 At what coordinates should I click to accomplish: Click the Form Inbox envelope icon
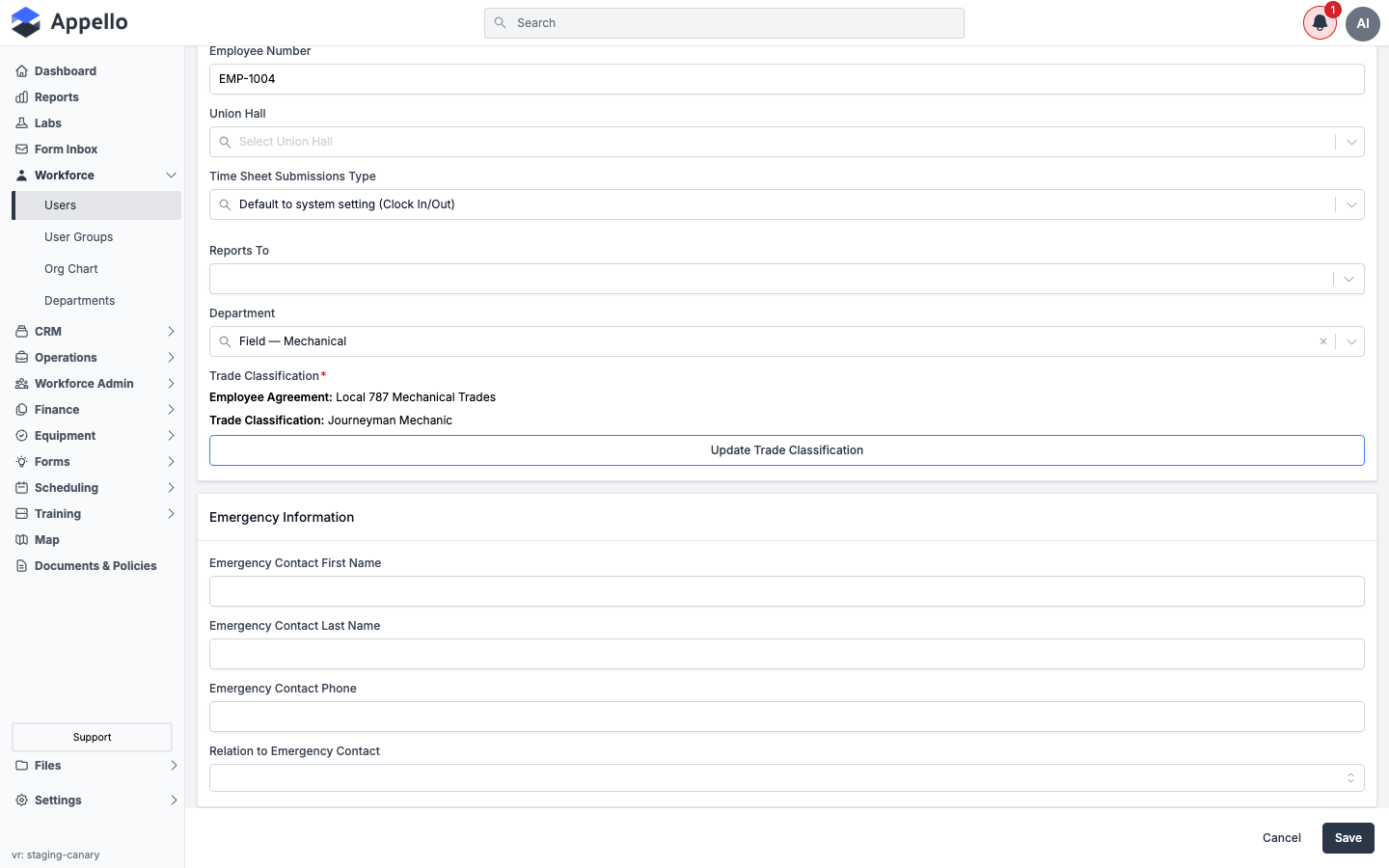(x=21, y=149)
